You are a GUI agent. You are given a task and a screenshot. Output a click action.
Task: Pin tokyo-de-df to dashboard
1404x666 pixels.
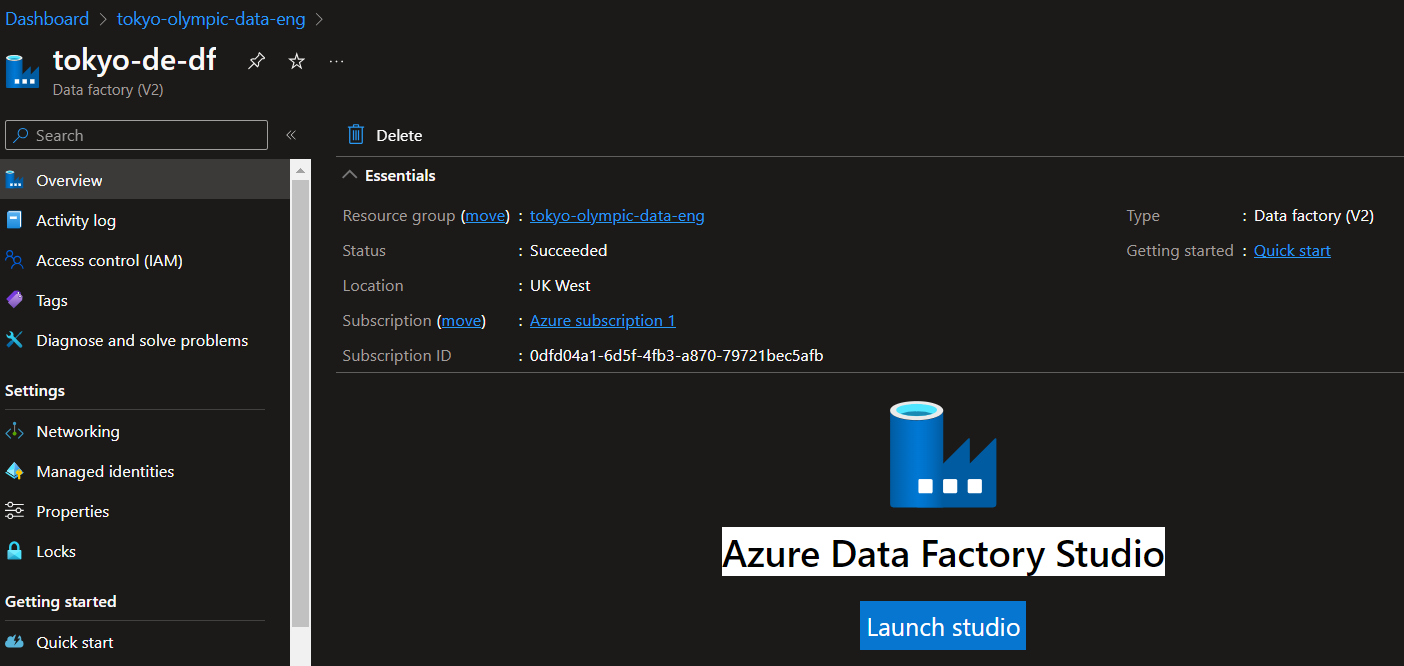pos(256,61)
